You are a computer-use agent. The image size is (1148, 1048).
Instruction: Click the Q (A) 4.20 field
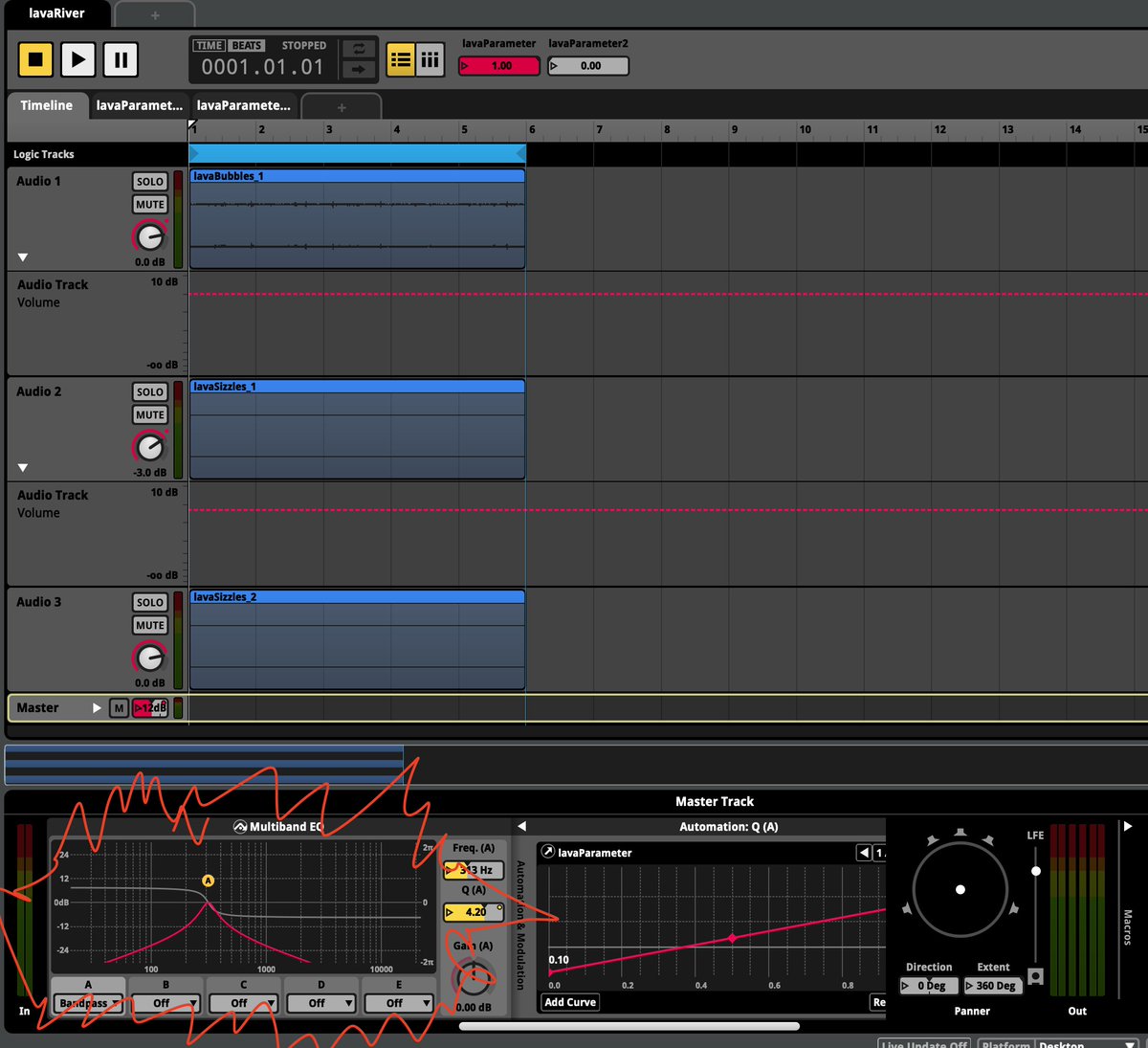[x=474, y=912]
